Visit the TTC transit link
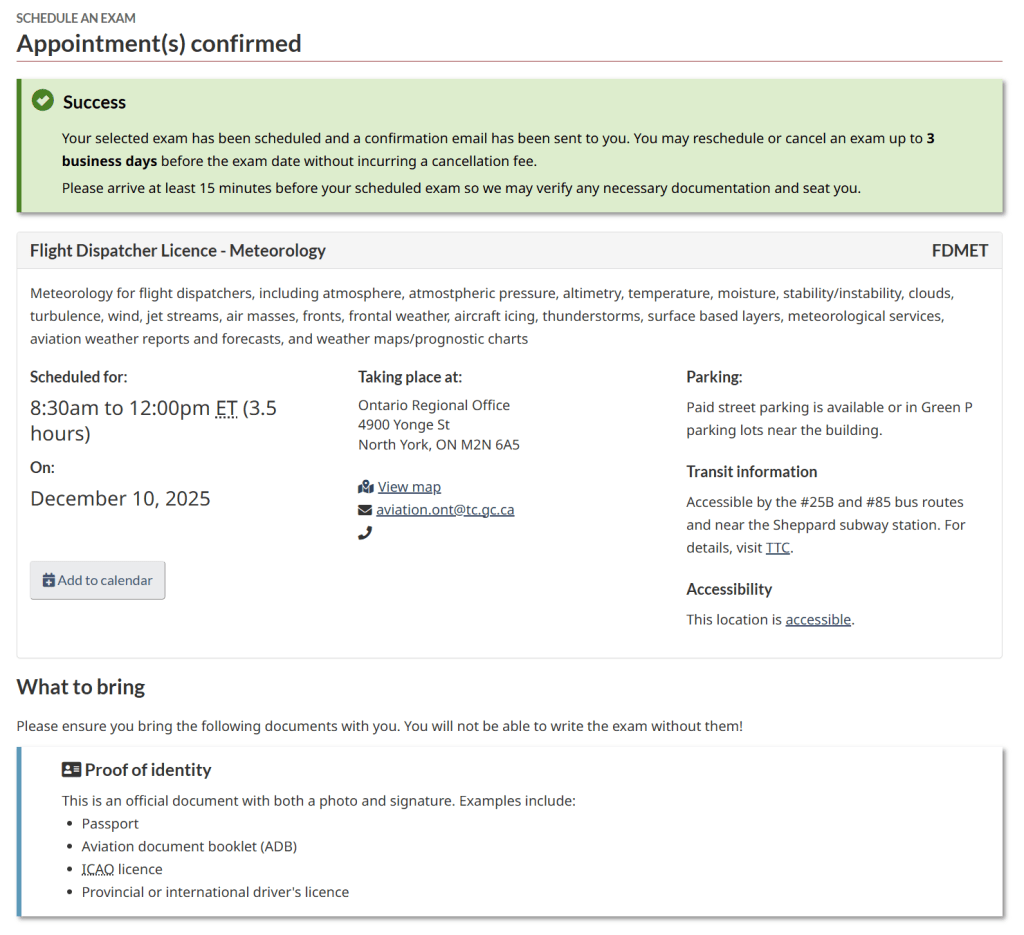Screen dimensions: 1024x935 777,548
